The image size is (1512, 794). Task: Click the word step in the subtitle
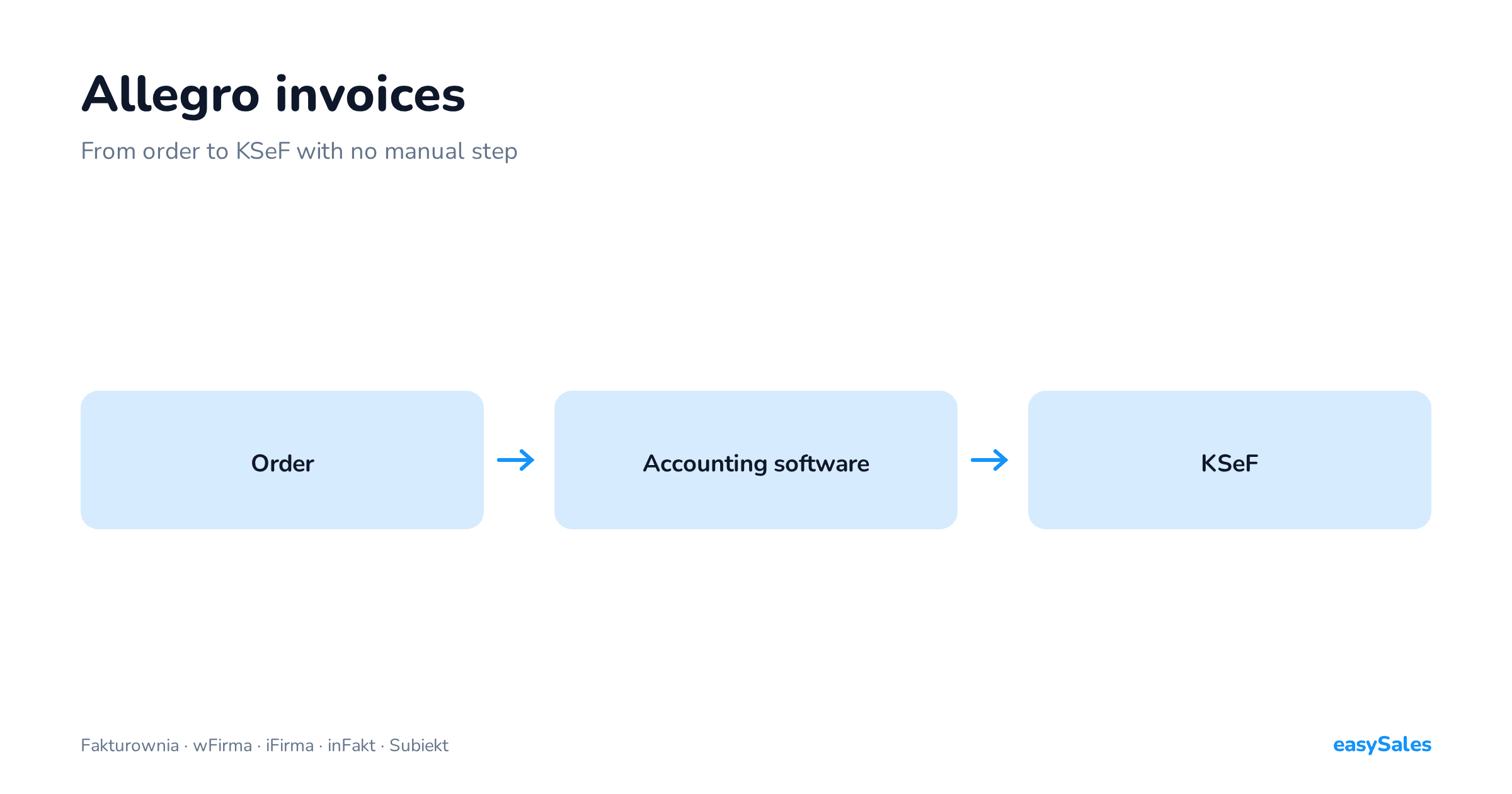click(x=495, y=152)
